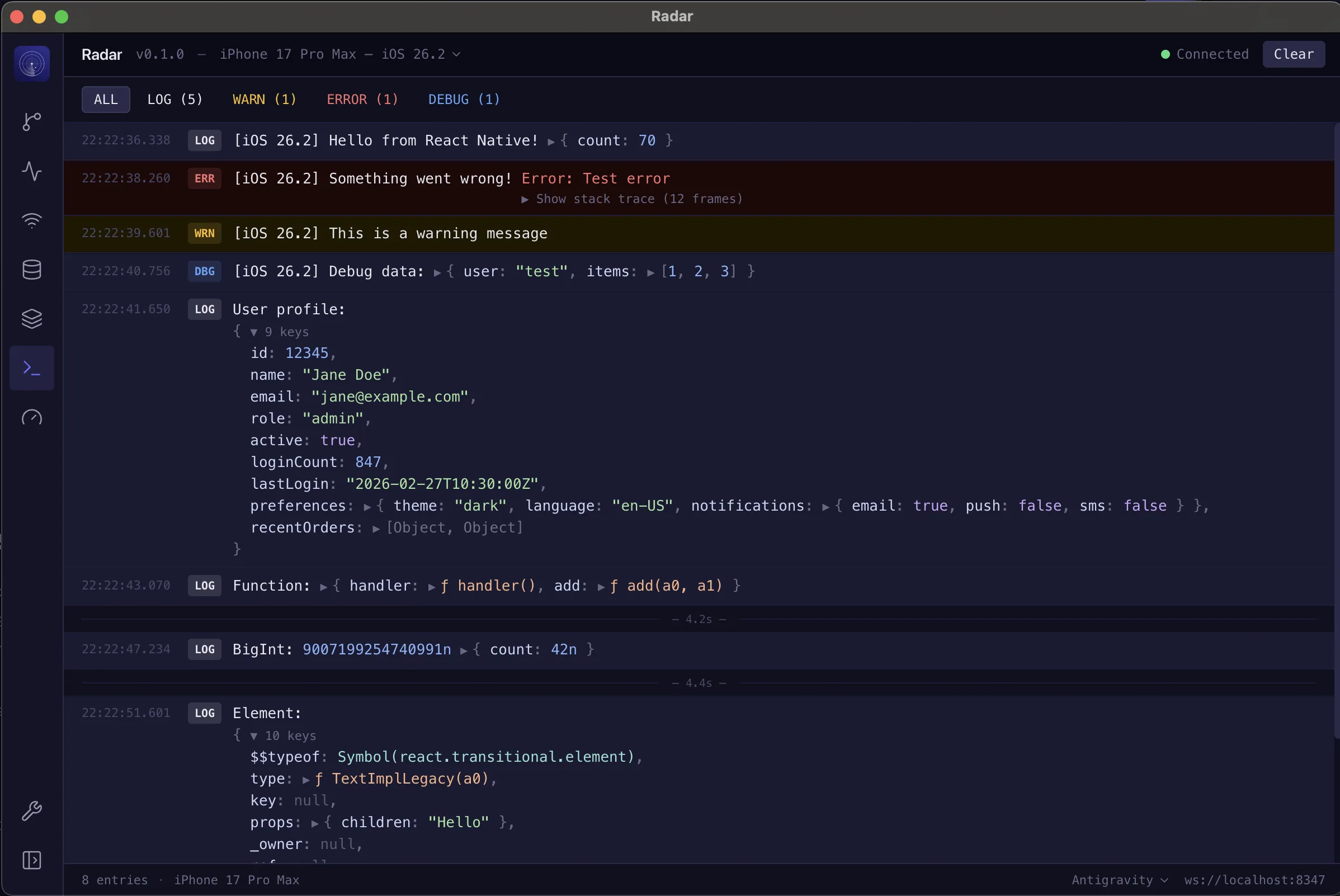Expand props { children: "Hello" }
1340x896 pixels.
pos(315,823)
